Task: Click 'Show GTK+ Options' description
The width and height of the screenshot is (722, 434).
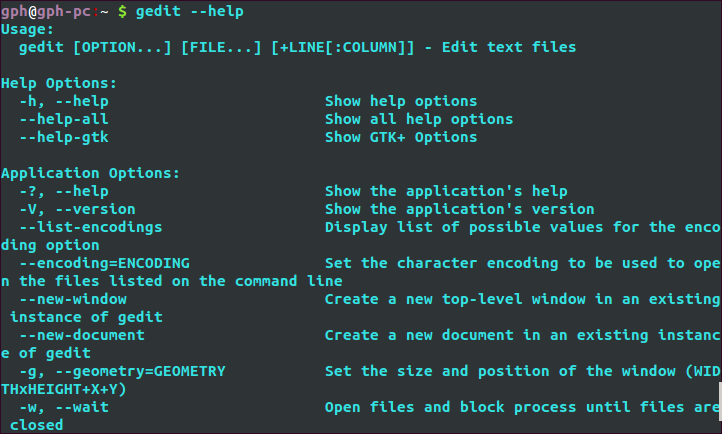Action: [x=401, y=137]
